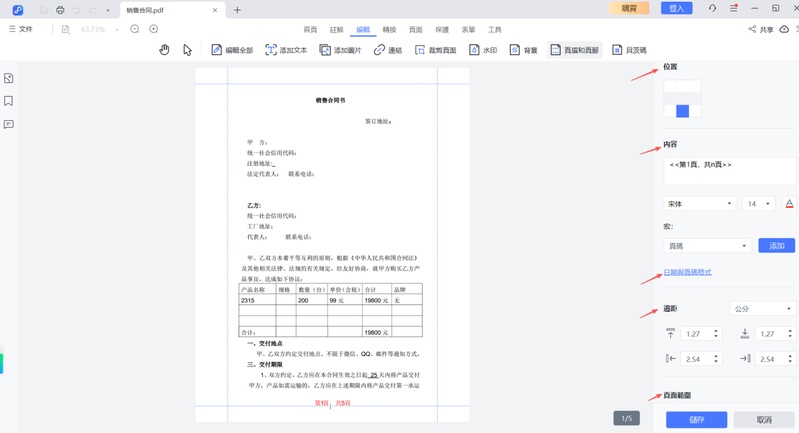Switch to the Tools (工具) tab
Viewport: 799px width, 433px height.
pyautogui.click(x=495, y=30)
